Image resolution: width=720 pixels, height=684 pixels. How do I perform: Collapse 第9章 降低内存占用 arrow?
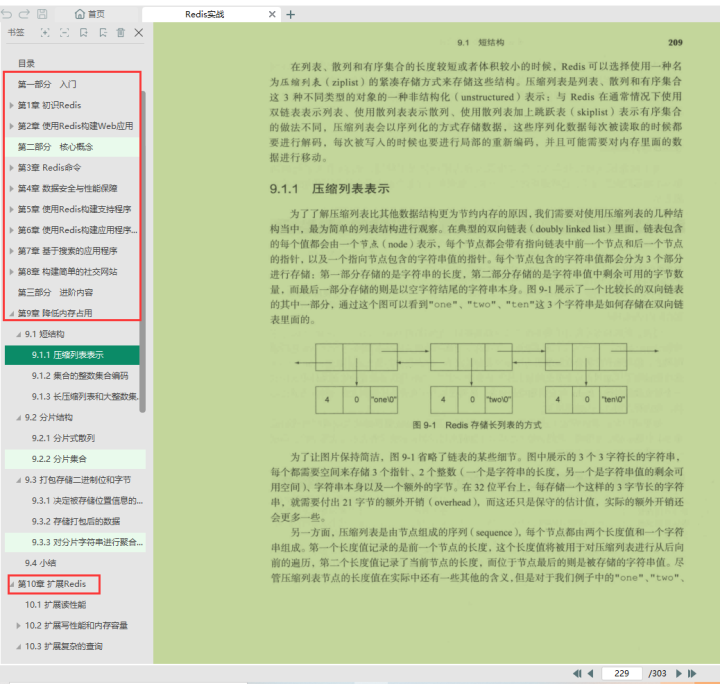pos(11,314)
